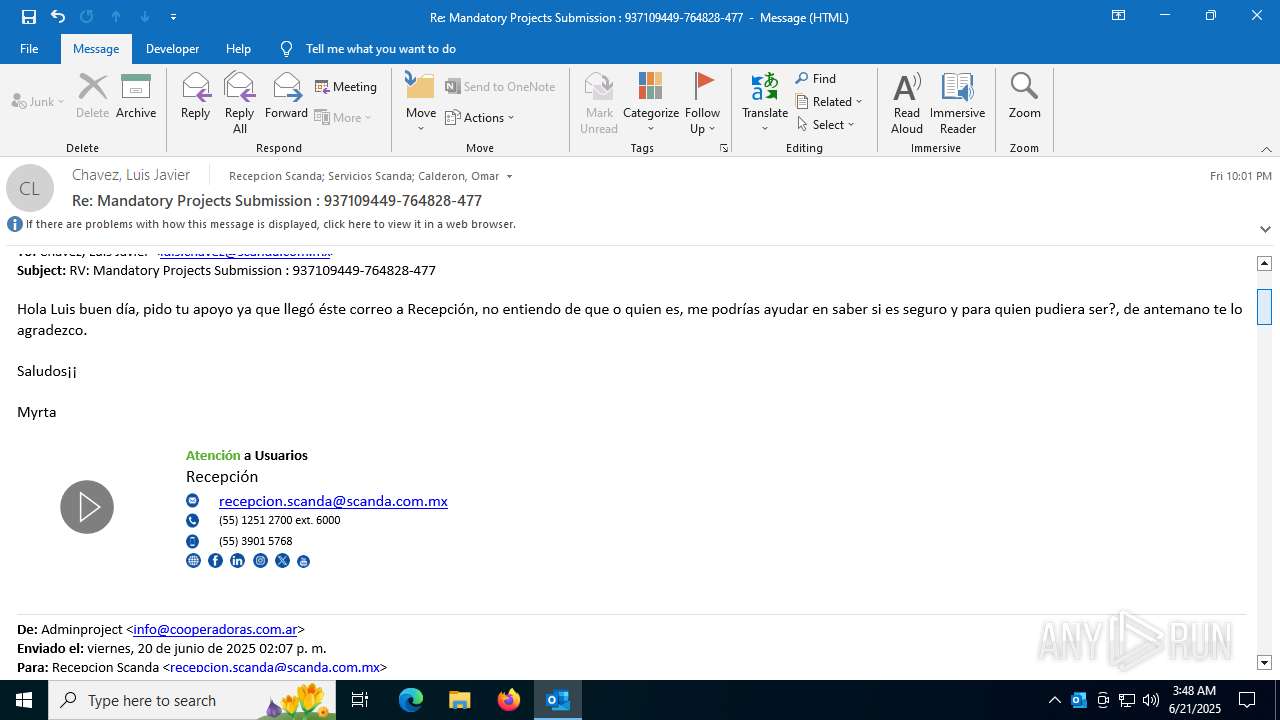1280x720 pixels.
Task: Click scroll down arrow on message scrollbar
Action: (1264, 662)
